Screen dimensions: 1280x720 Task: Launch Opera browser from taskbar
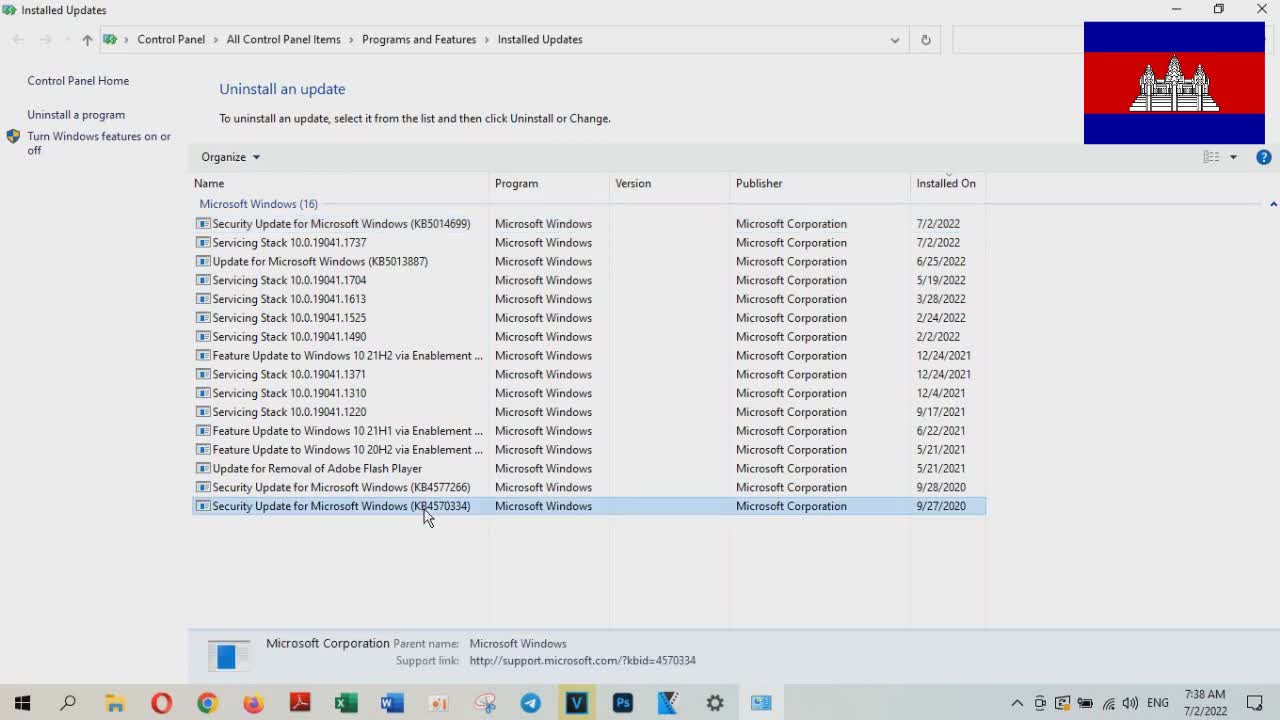click(x=161, y=703)
